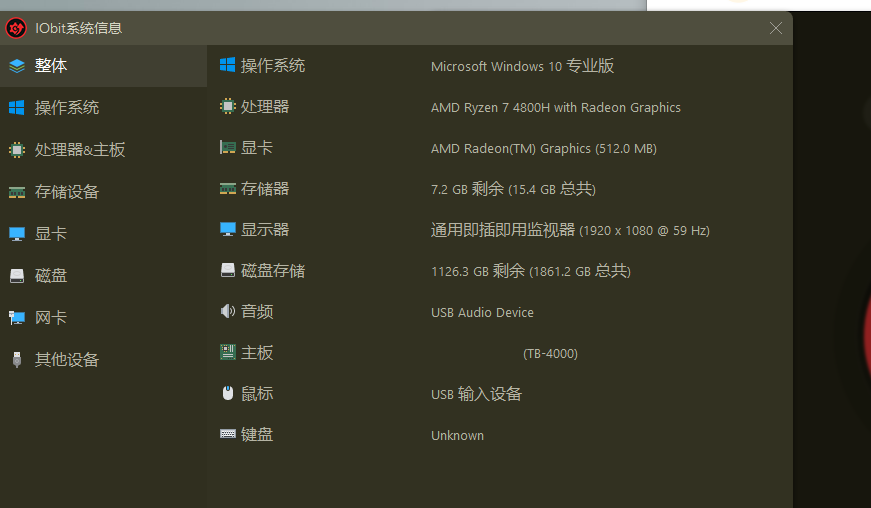The width and height of the screenshot is (871, 508).
Task: Click the 网卡 sidebar icon
Action: [17, 318]
